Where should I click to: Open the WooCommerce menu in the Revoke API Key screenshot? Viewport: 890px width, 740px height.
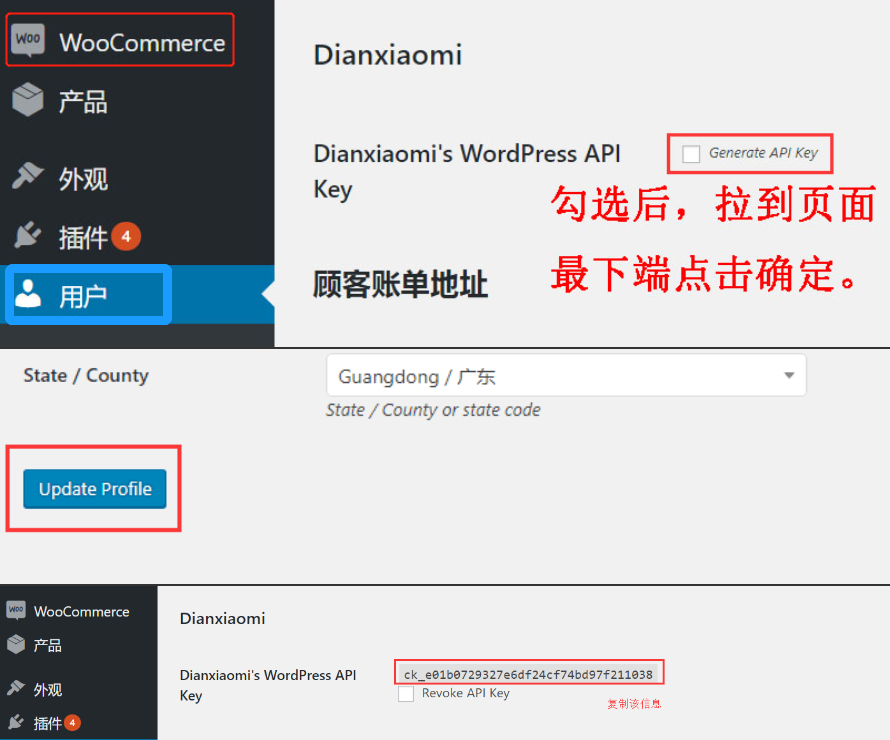point(81,611)
